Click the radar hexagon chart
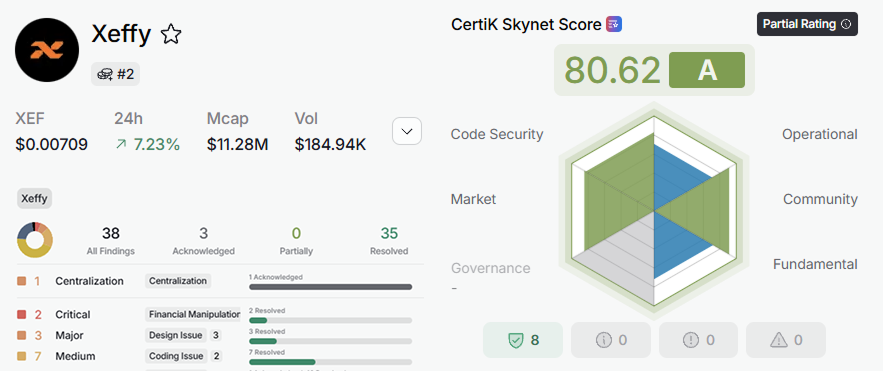 654,211
